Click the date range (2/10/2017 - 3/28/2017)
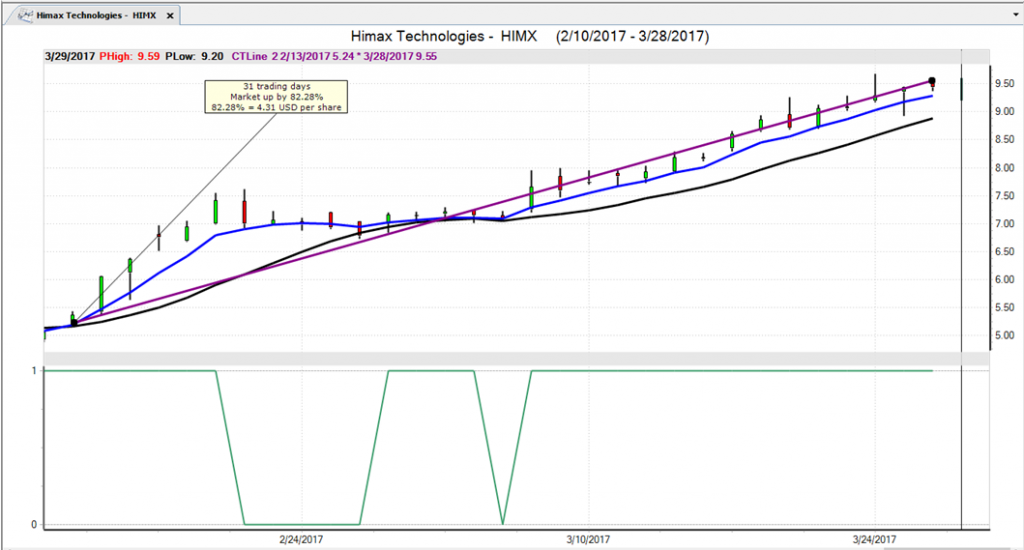The width and height of the screenshot is (1024, 550). click(633, 37)
